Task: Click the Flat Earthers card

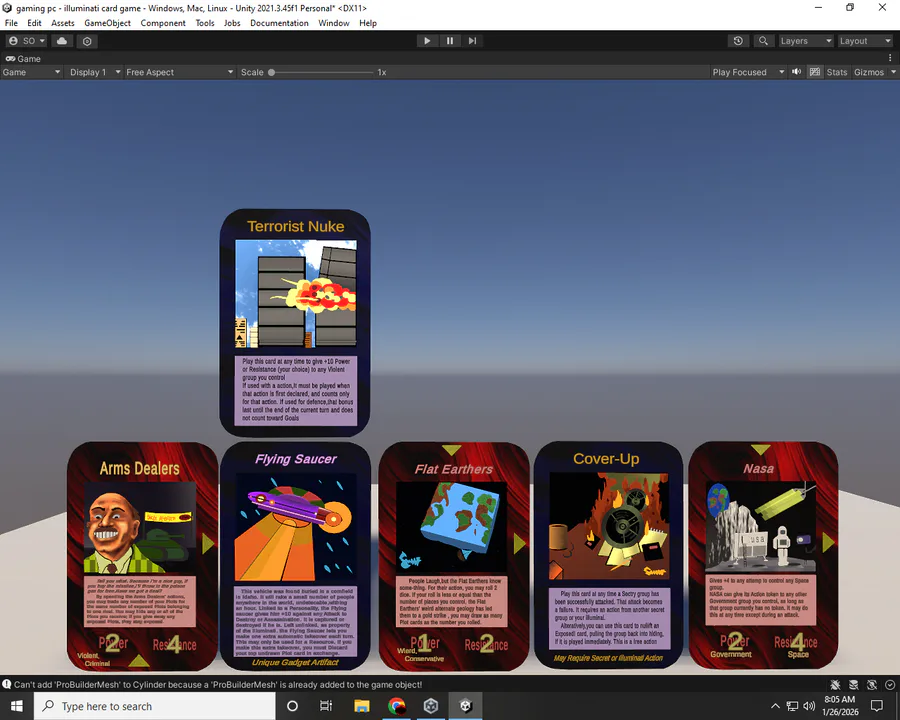Action: tap(453, 556)
